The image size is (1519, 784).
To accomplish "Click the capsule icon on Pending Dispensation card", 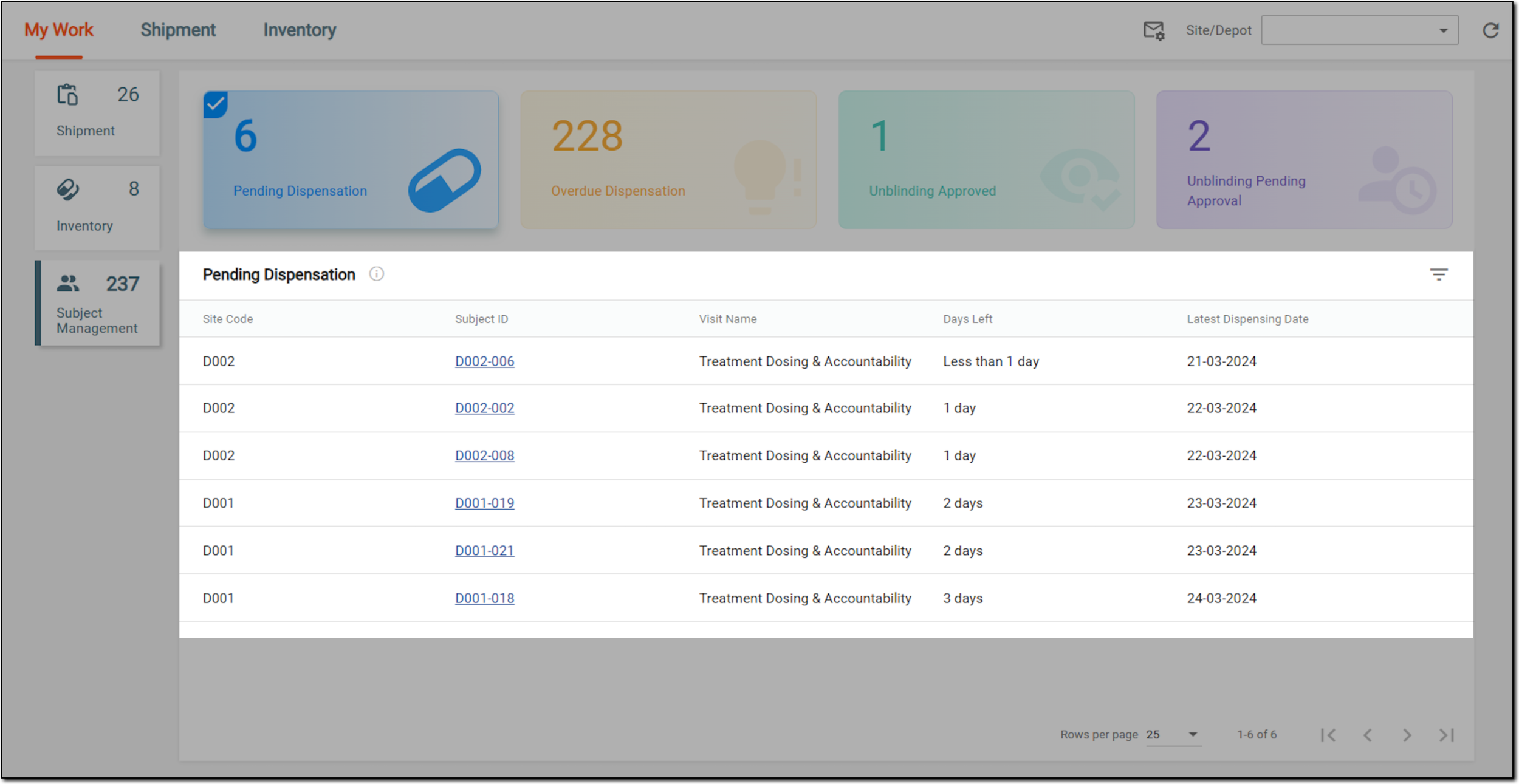I will (x=445, y=180).
